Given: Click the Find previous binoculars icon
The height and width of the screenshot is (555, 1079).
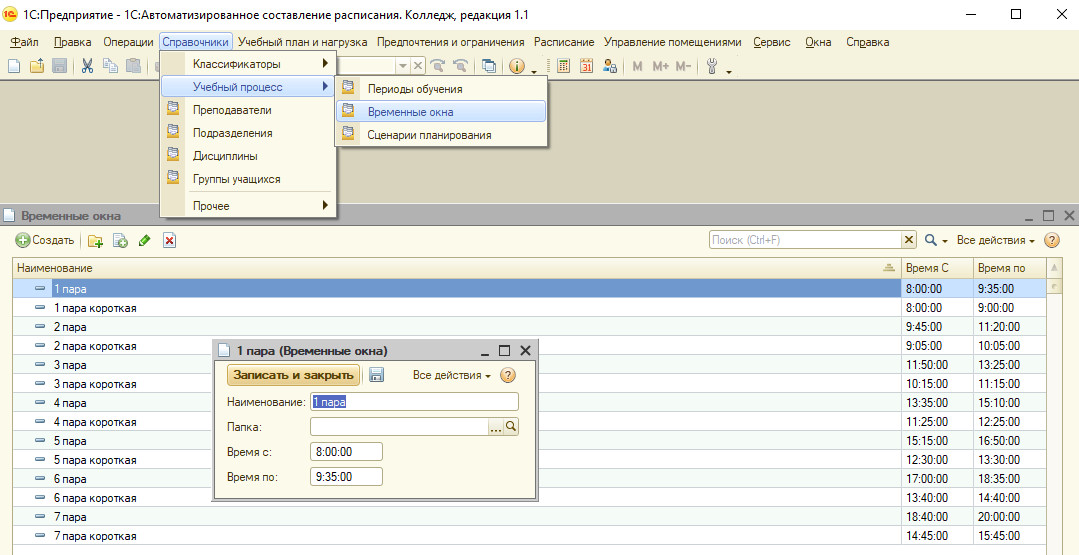Looking at the screenshot, I should [460, 66].
